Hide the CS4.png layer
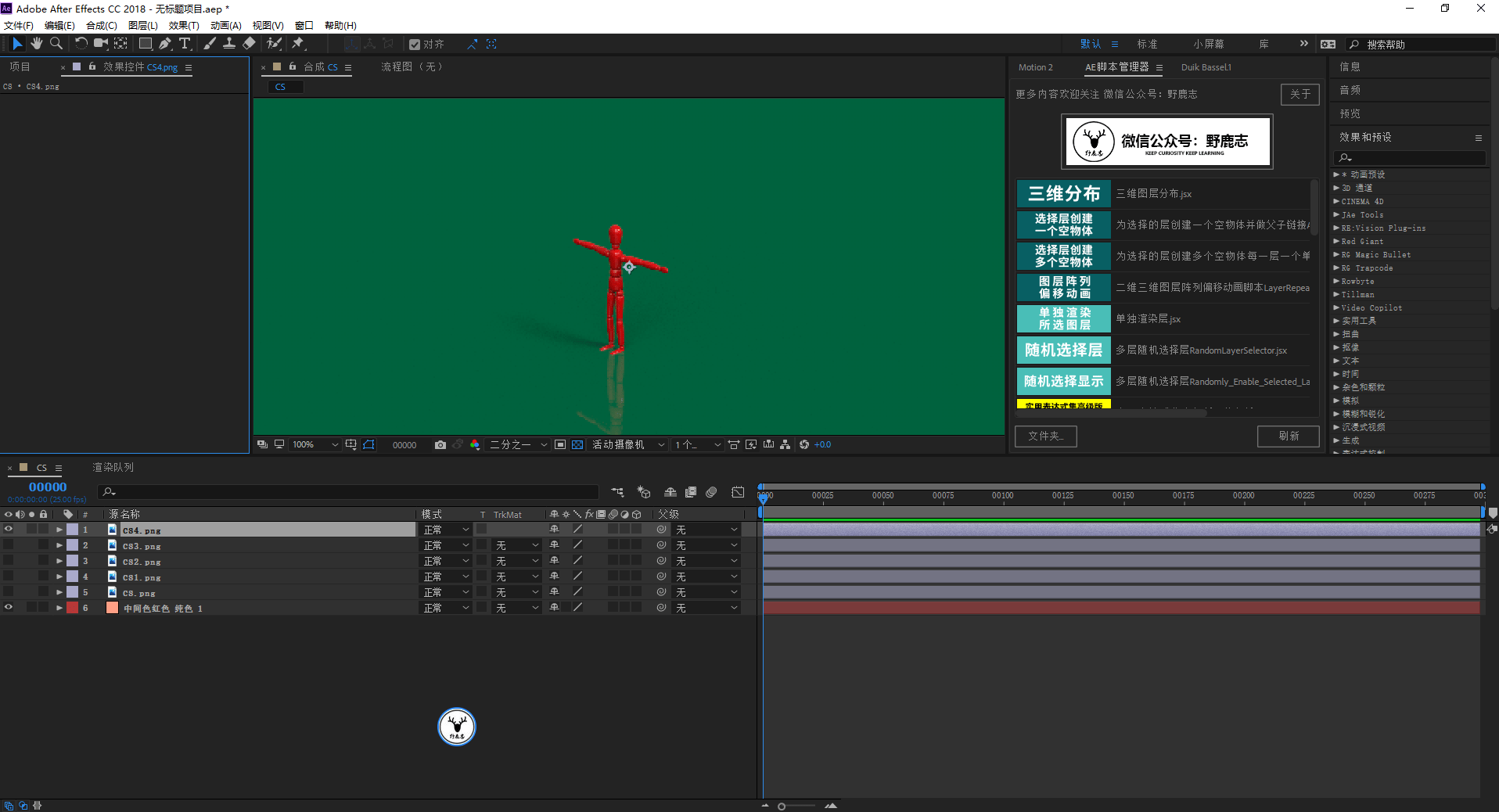 tap(9, 530)
